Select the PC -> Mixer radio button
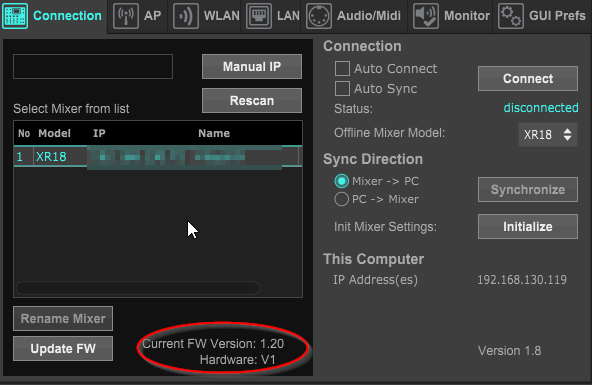 [341, 199]
